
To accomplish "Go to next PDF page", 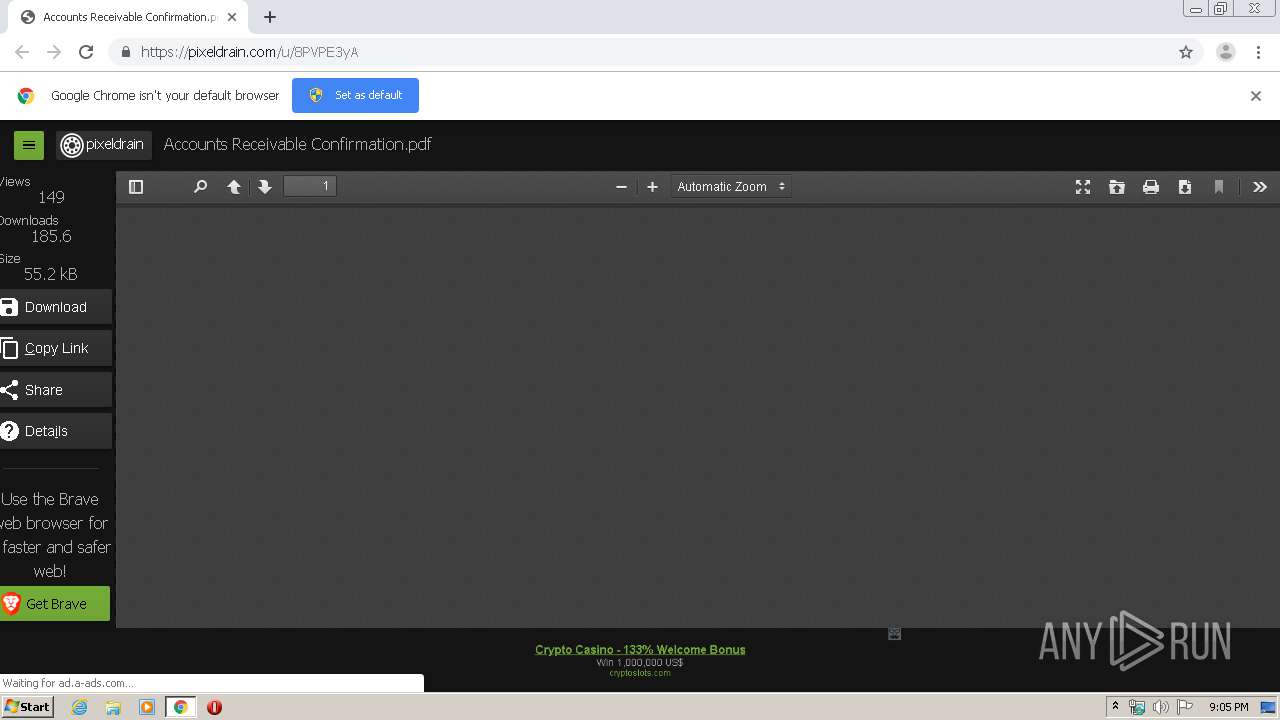I will click(265, 187).
